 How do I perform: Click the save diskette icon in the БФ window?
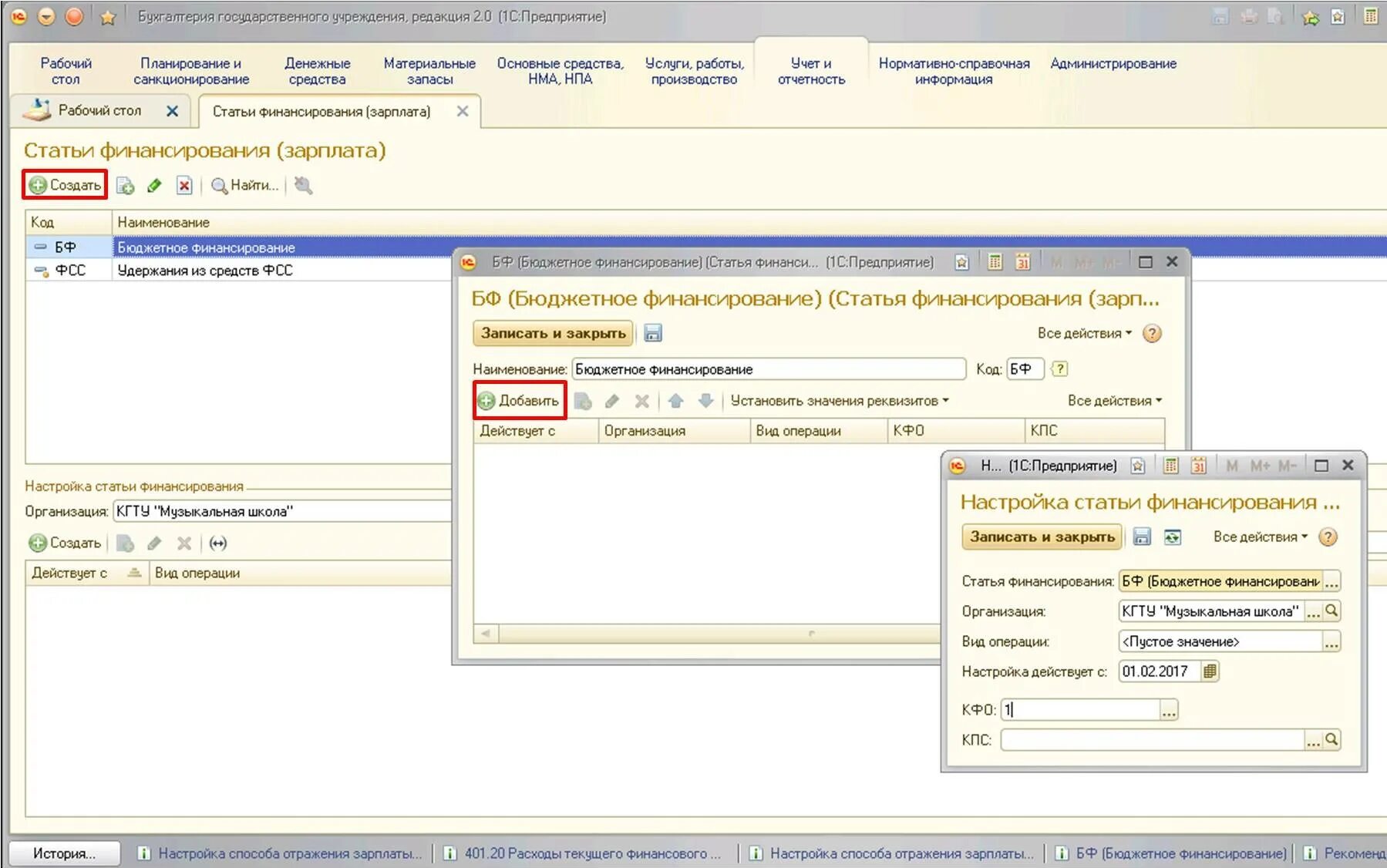pos(653,334)
